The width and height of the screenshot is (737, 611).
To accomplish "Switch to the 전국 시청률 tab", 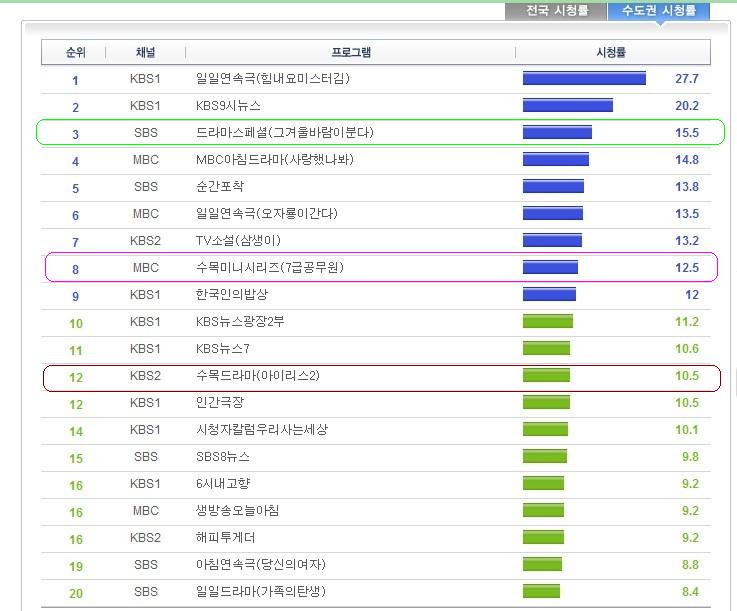I will click(556, 11).
